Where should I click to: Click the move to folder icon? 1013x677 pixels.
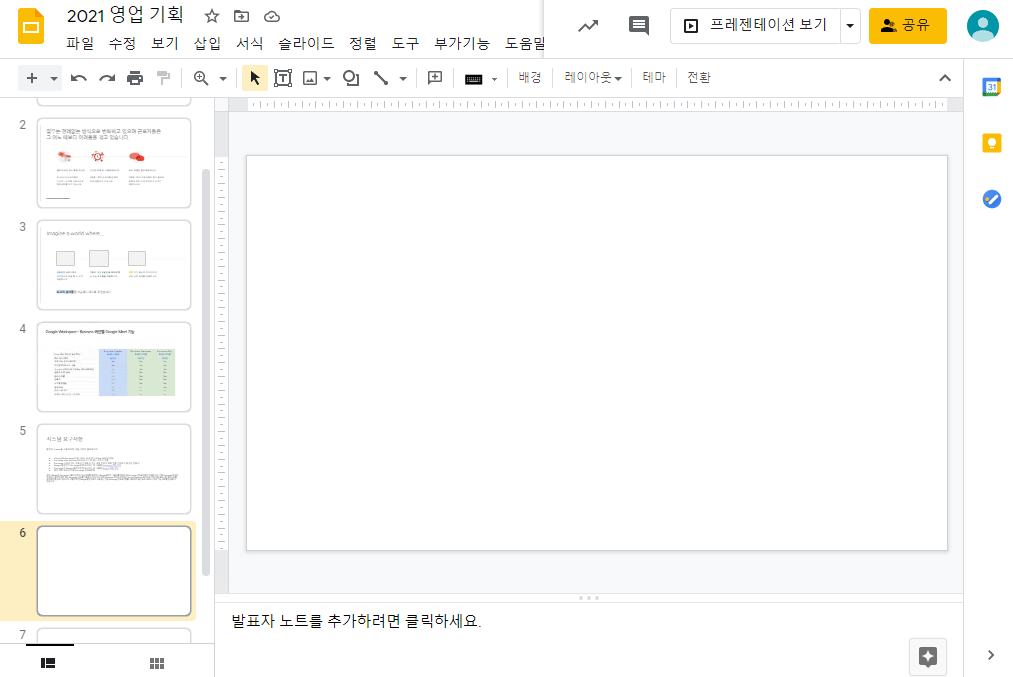(x=241, y=16)
